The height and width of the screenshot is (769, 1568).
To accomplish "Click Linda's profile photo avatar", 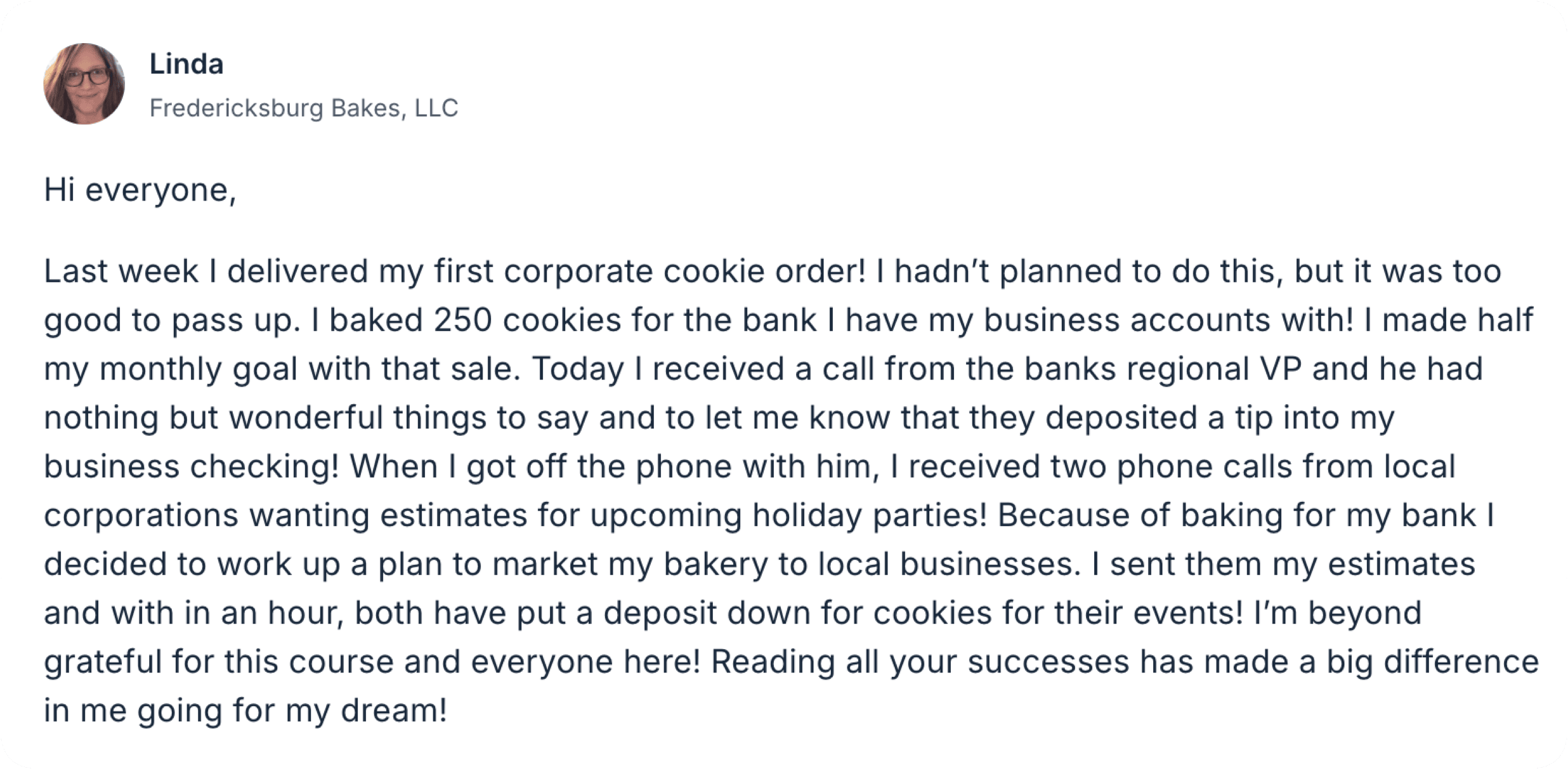I will [x=84, y=84].
